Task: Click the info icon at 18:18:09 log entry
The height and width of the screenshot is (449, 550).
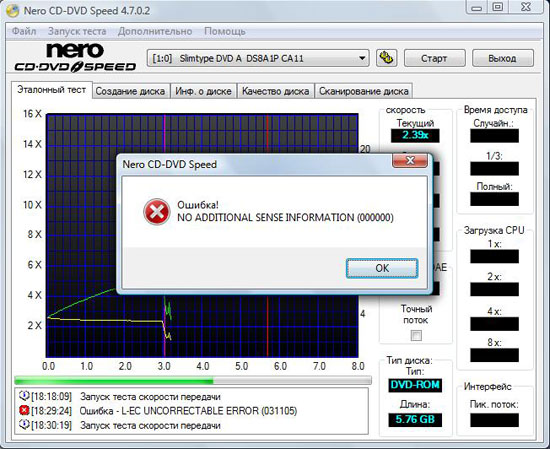Action: (24, 396)
